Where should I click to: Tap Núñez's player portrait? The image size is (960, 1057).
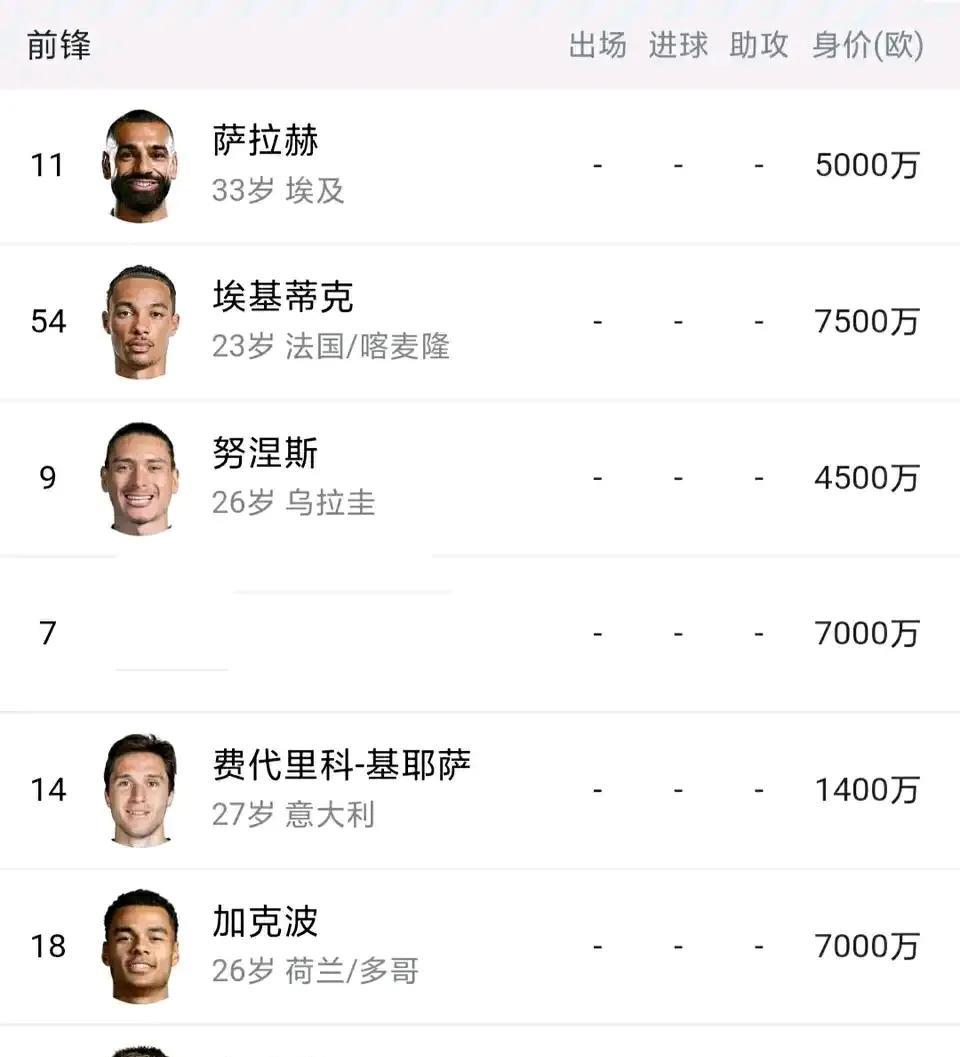tap(140, 478)
